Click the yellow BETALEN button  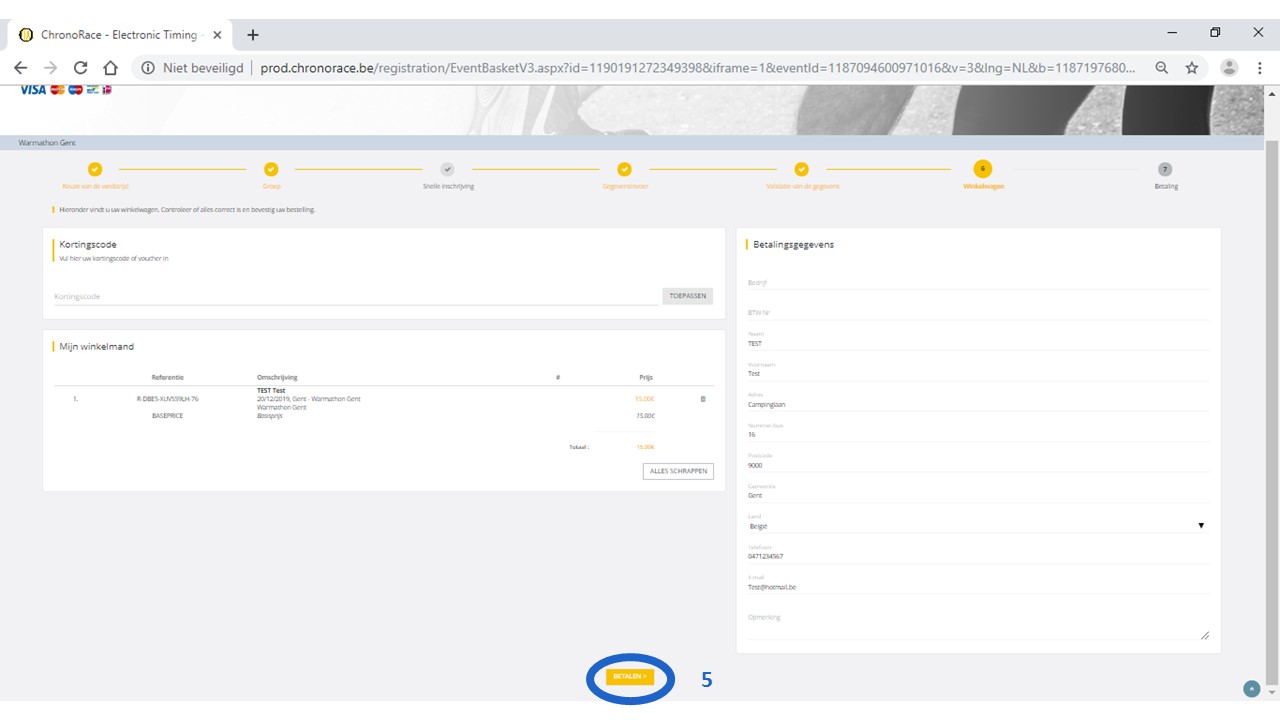pos(630,677)
